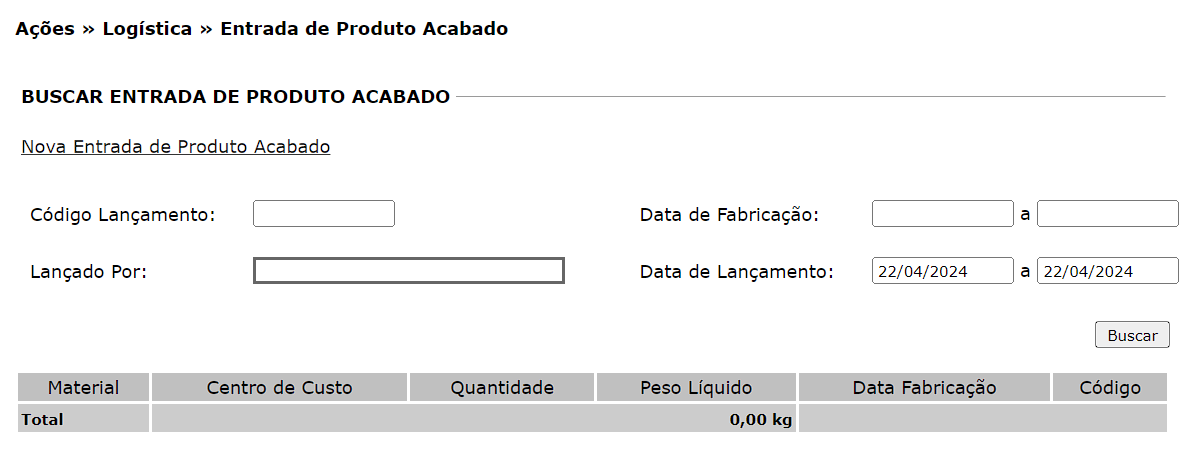
Task: Select the Data Fabricação column header
Action: [924, 388]
